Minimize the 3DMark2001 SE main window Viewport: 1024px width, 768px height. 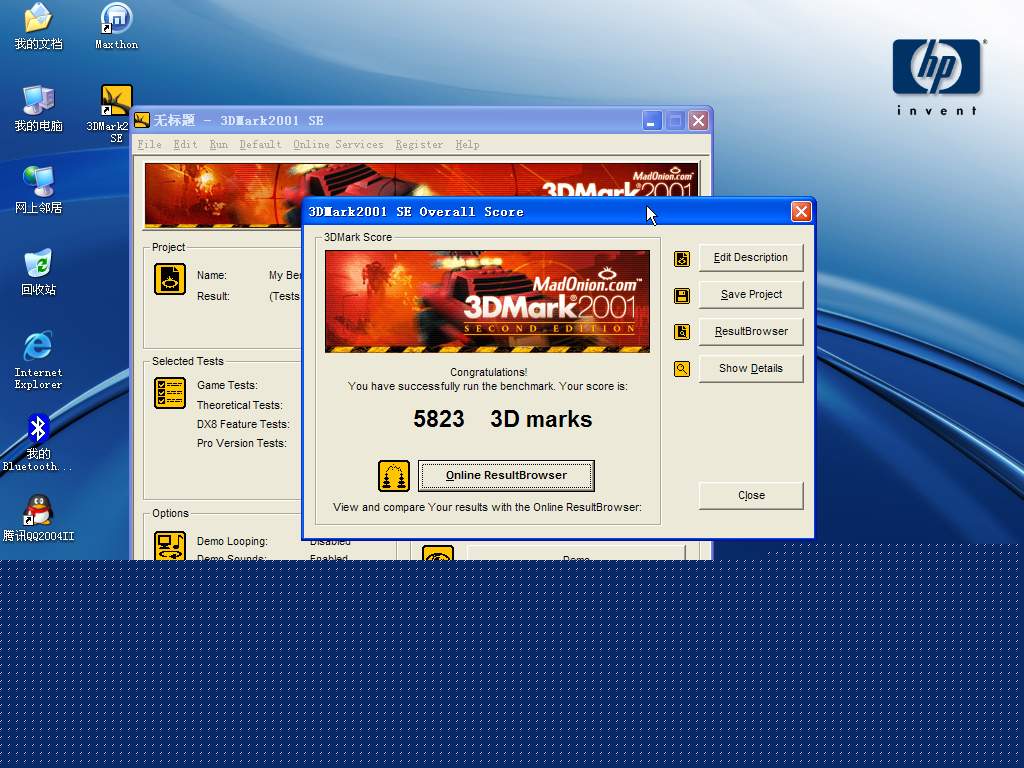[x=652, y=121]
